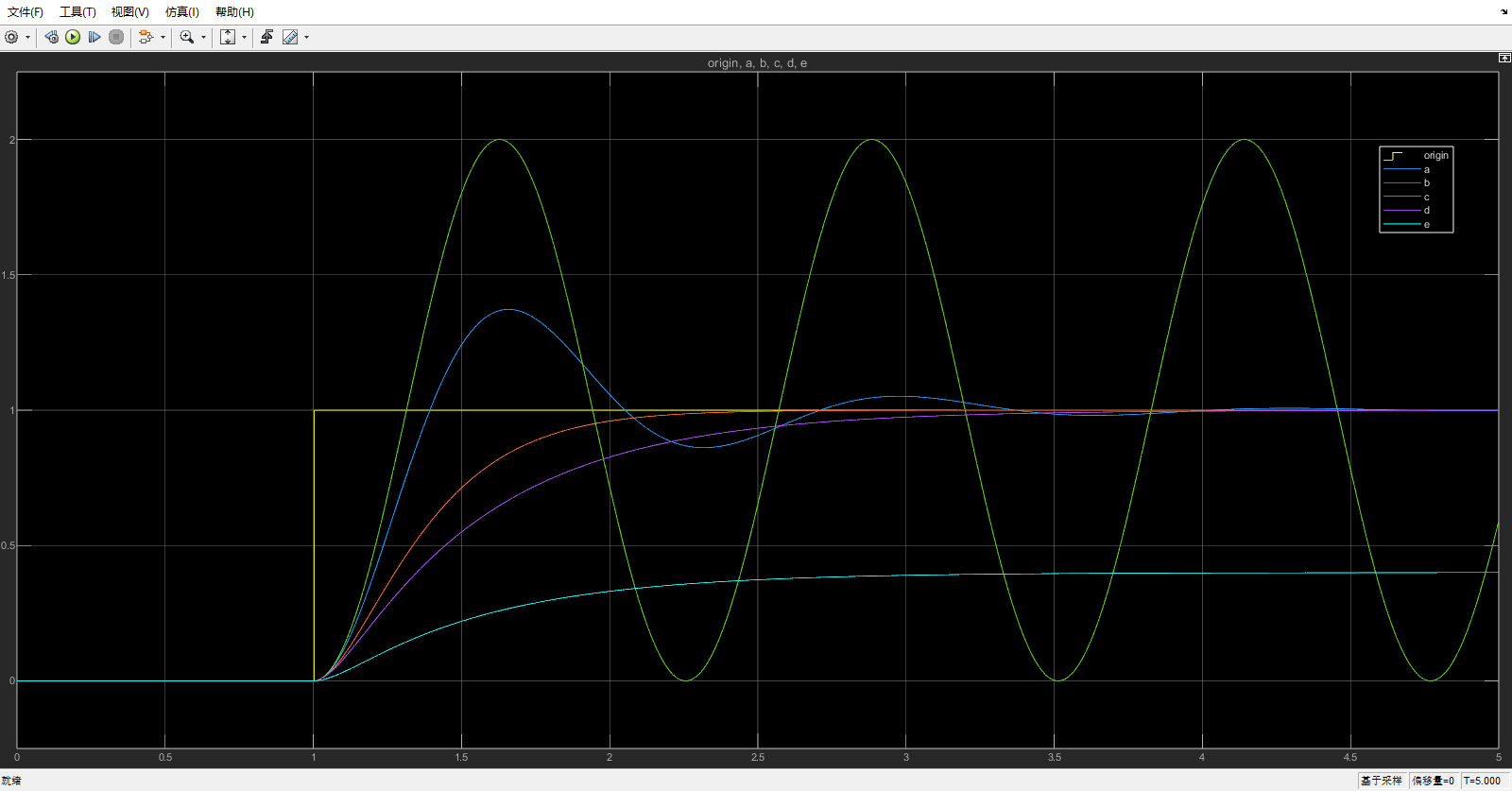Click the 基于采样 status bar entry

pos(1382,781)
